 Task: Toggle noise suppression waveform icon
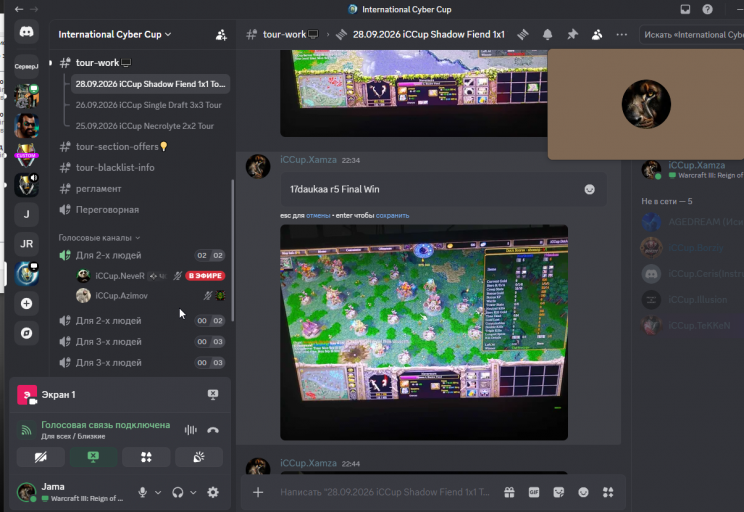[190, 430]
